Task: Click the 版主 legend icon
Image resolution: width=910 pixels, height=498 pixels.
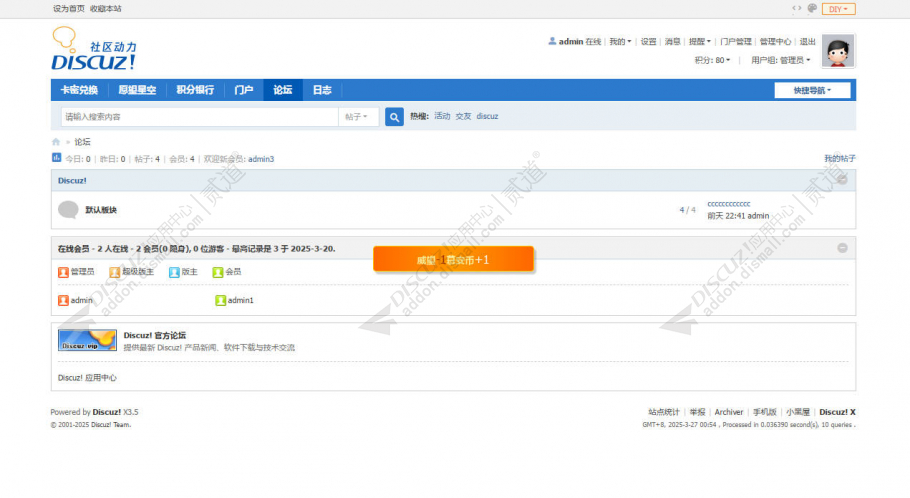Action: coord(174,272)
